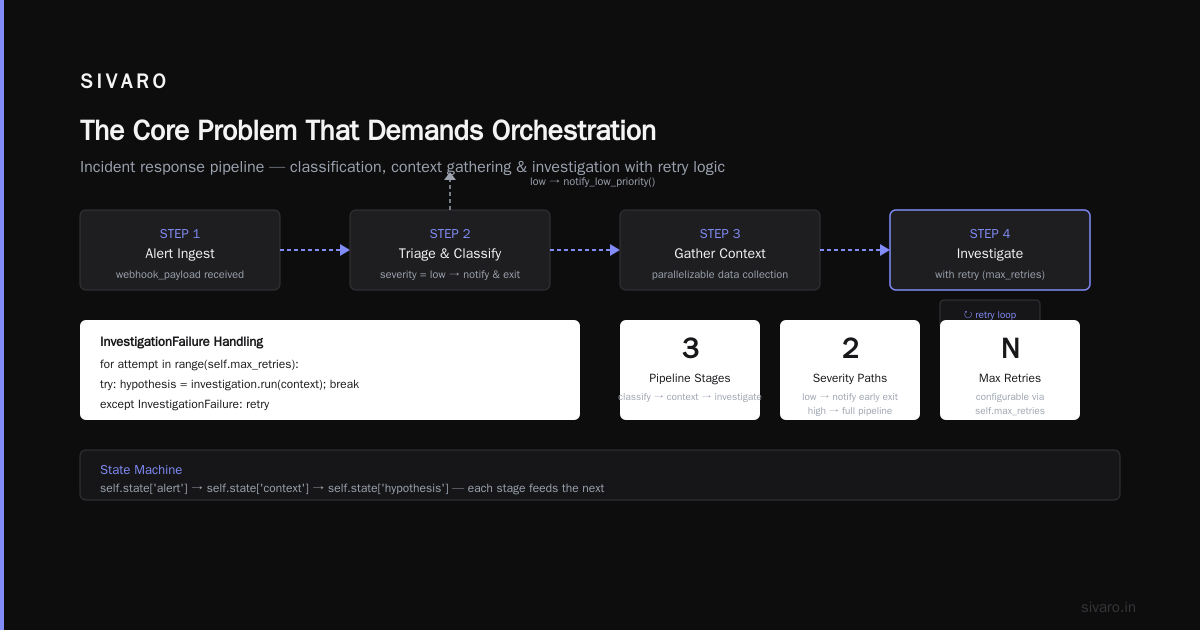Click the 'State Machine' heading
This screenshot has width=1200, height=630.
tap(141, 469)
